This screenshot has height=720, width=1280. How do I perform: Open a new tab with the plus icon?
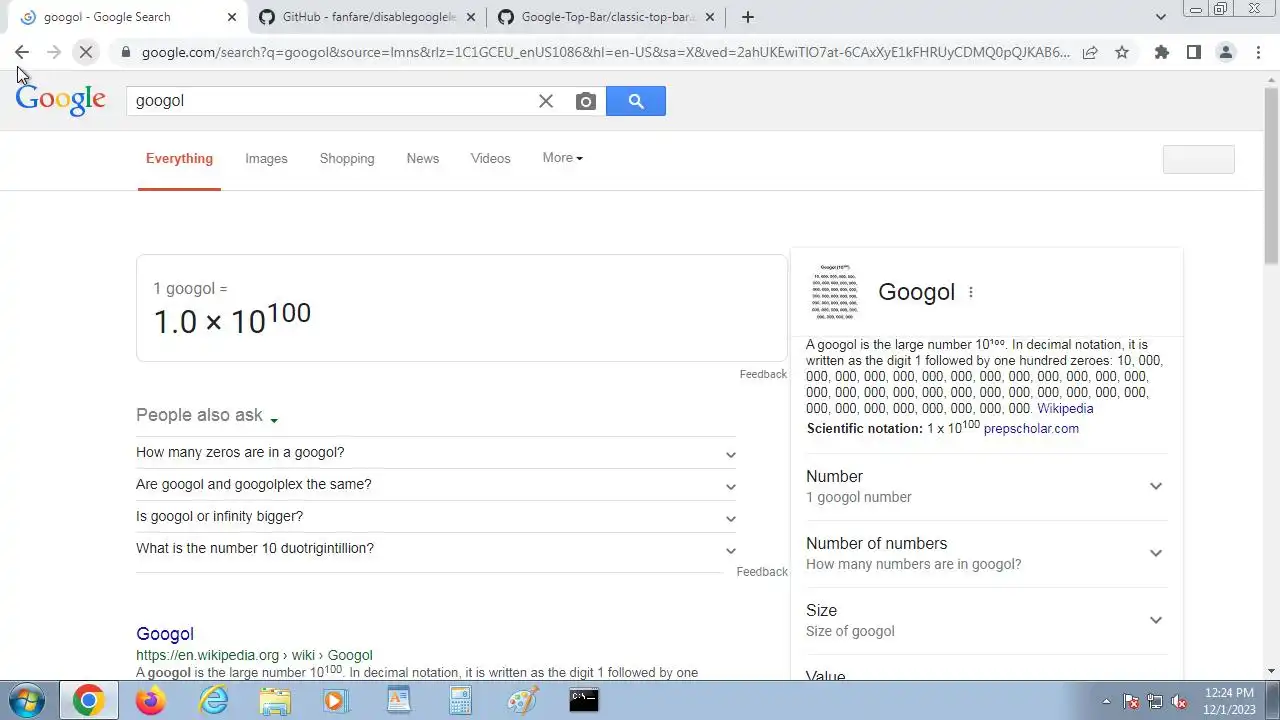click(x=748, y=17)
